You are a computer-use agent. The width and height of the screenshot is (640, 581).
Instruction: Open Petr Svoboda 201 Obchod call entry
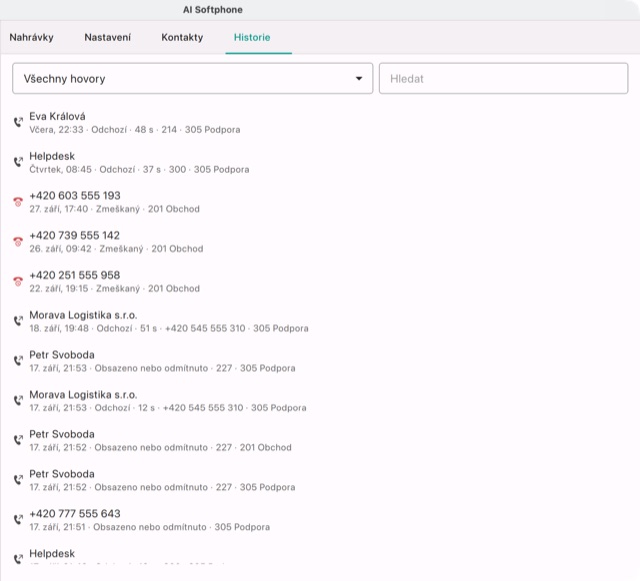point(320,440)
